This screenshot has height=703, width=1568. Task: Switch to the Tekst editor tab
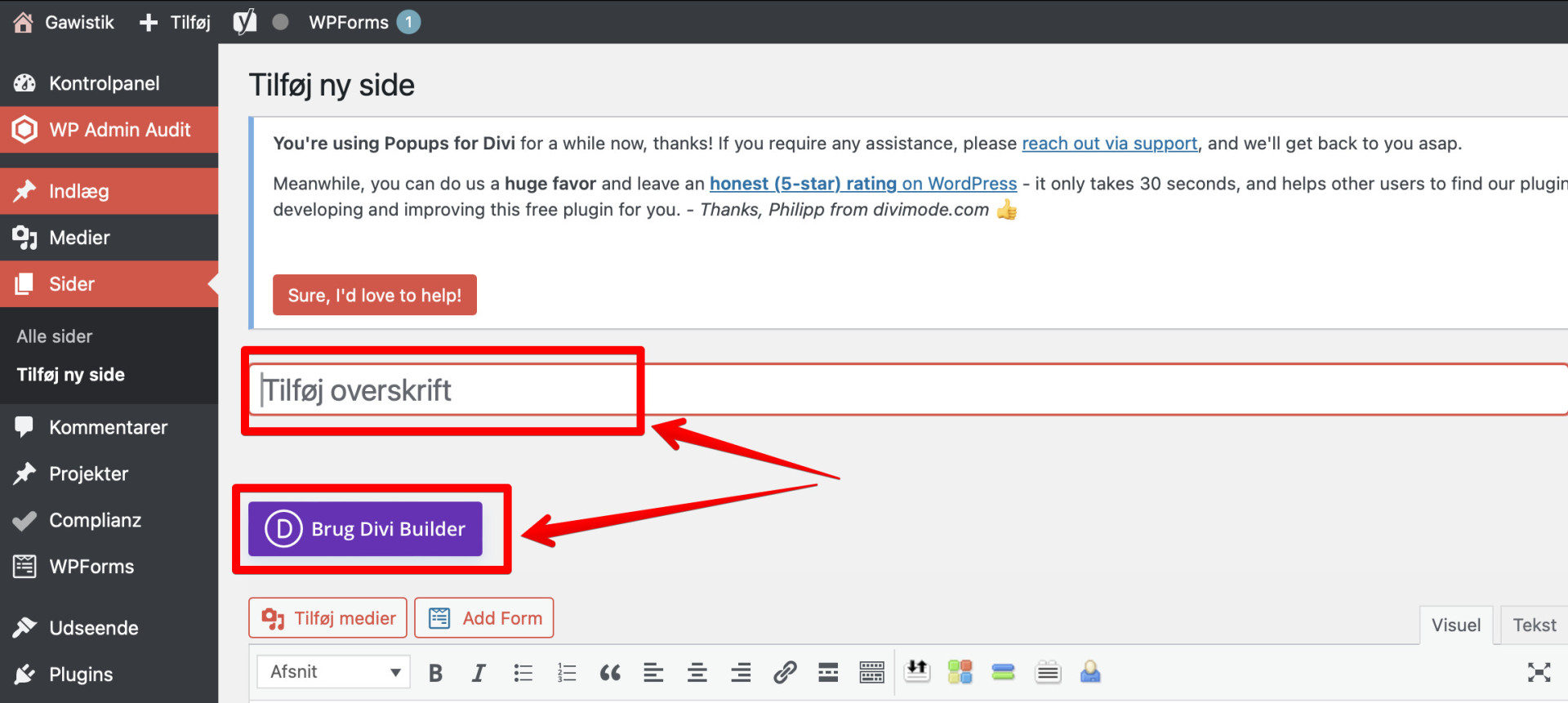coord(1534,625)
